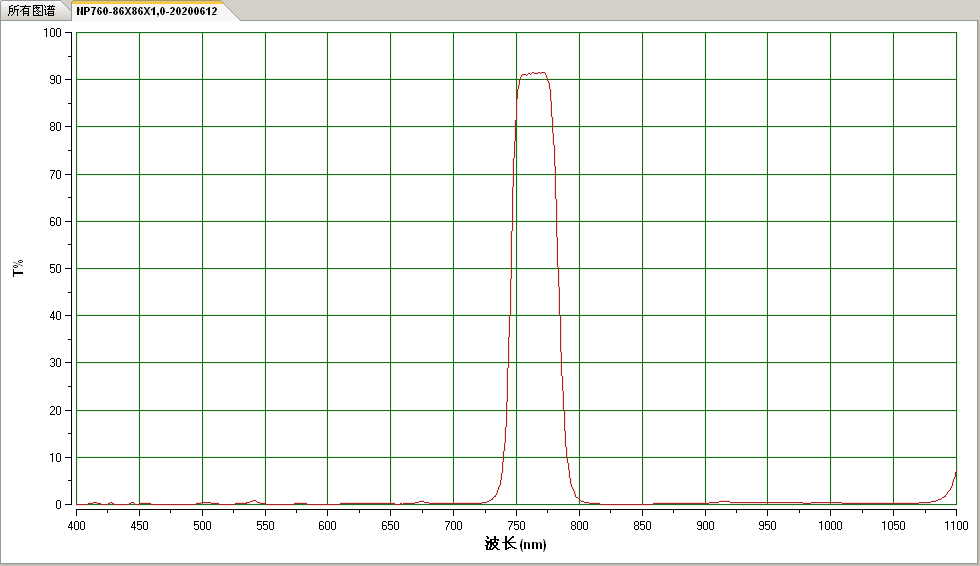
Task: Click the 50 transmittance axis label
Action: [x=56, y=269]
